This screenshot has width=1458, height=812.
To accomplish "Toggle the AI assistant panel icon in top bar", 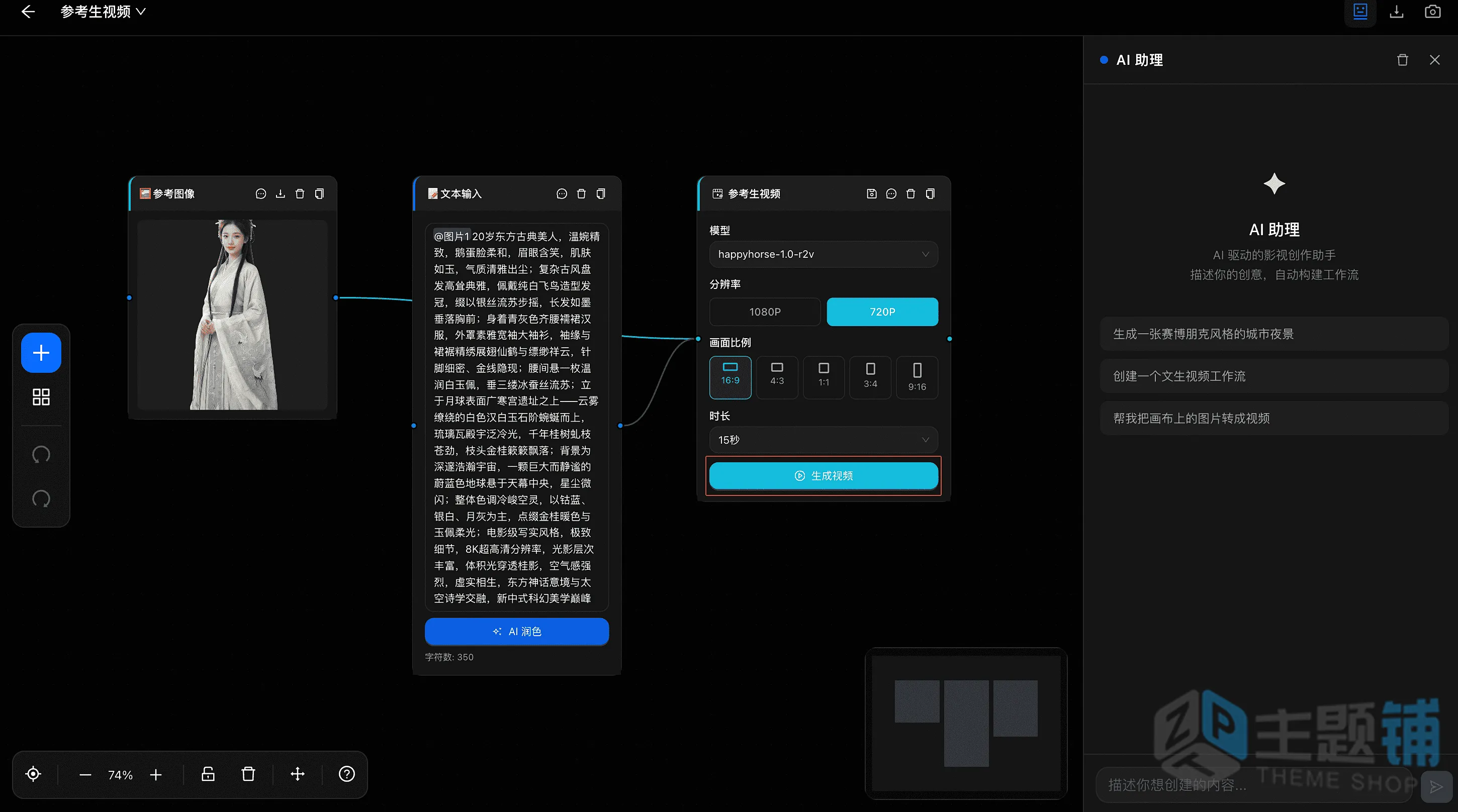I will pyautogui.click(x=1360, y=12).
